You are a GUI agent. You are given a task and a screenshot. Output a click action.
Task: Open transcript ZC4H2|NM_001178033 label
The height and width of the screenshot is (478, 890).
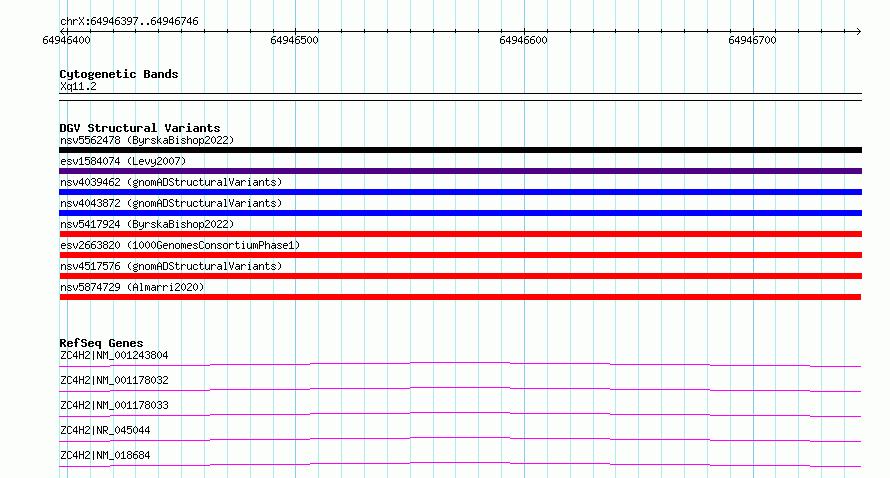point(114,405)
